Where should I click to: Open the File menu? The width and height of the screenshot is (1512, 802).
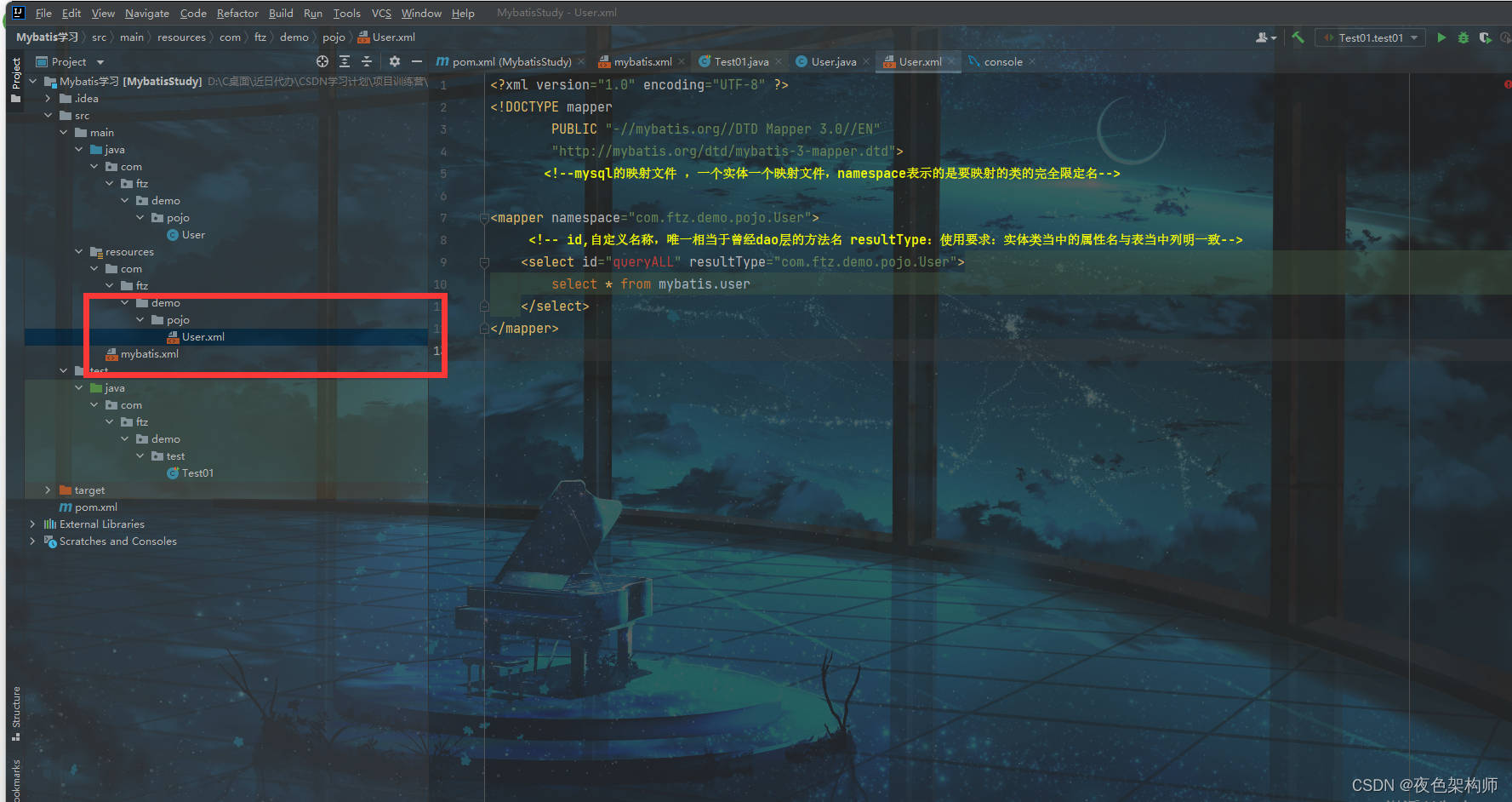tap(43, 13)
